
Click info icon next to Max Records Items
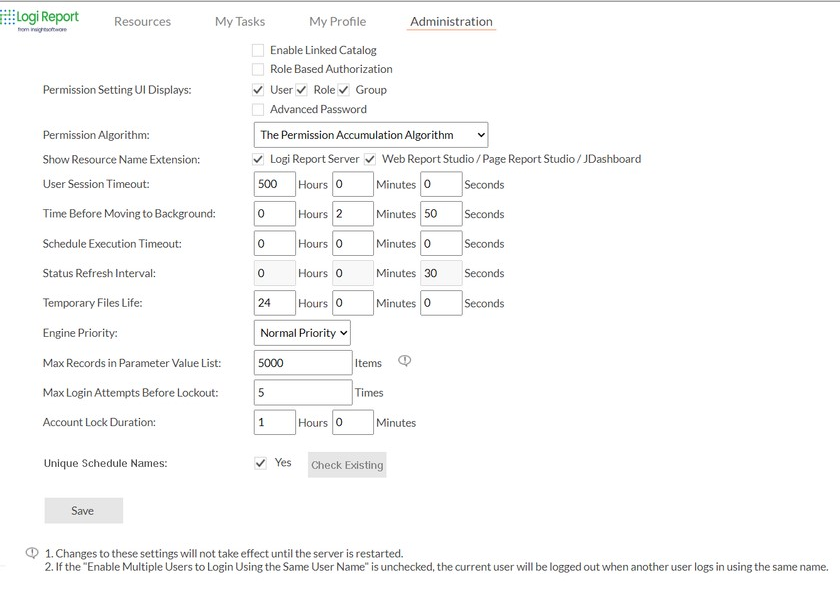click(405, 361)
